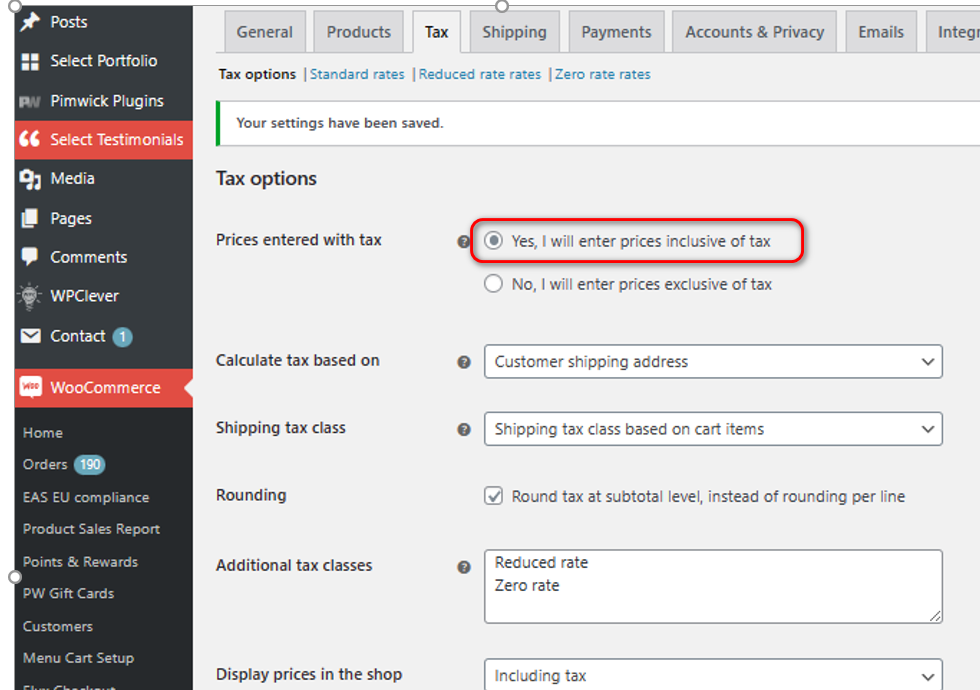Open Display prices in the shop dropdown
The width and height of the screenshot is (980, 690).
[712, 675]
